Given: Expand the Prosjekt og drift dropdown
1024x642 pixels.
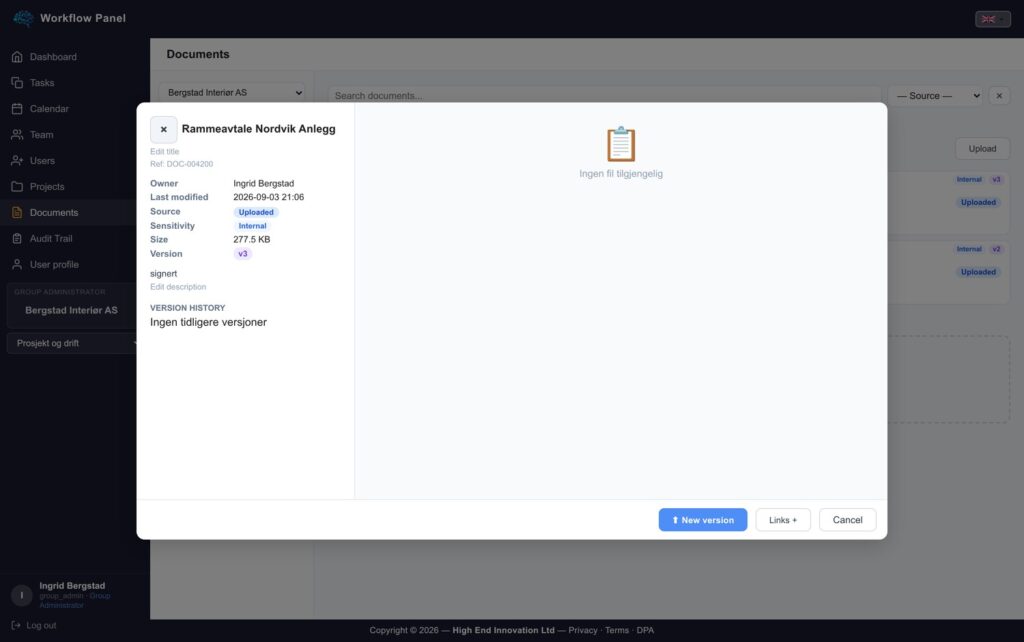Looking at the screenshot, I should point(73,343).
